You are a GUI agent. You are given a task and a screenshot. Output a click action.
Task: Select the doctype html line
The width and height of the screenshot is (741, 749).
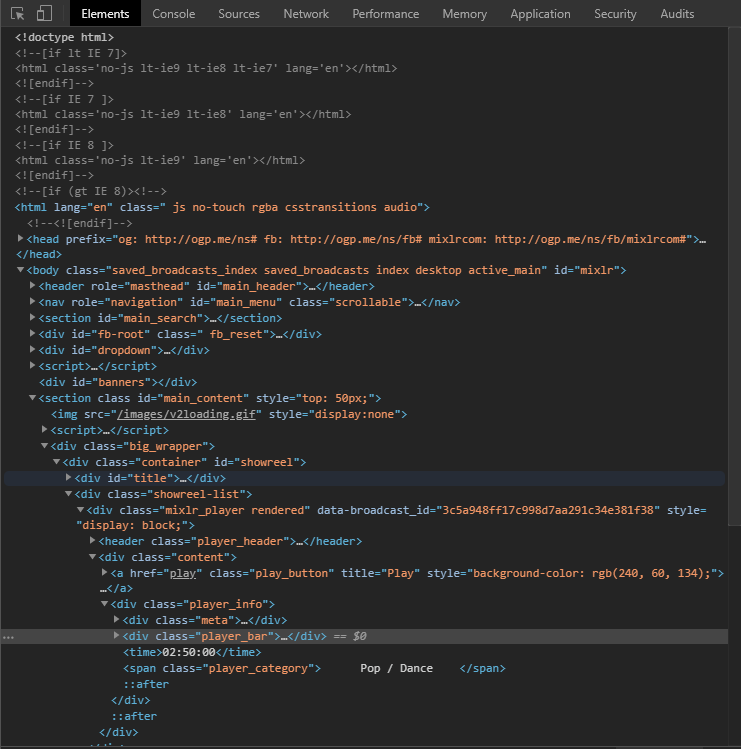pos(64,37)
